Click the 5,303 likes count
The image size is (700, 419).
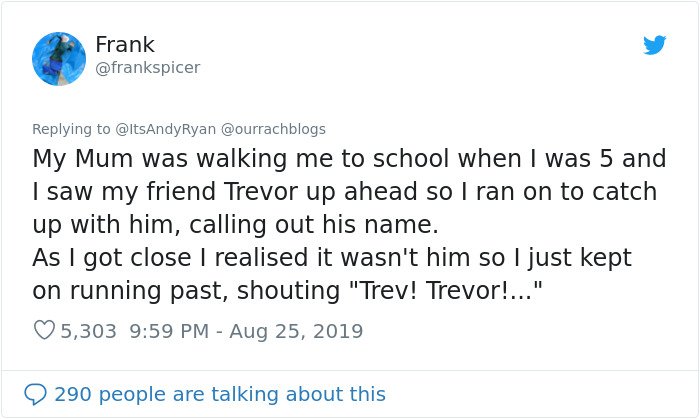pyautogui.click(x=88, y=331)
